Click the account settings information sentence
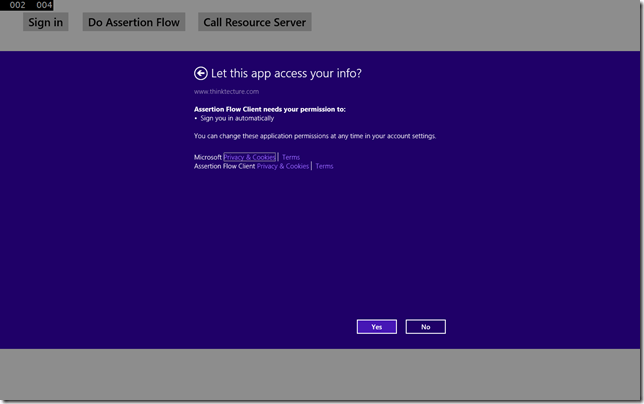The height and width of the screenshot is (404, 644). pyautogui.click(x=314, y=135)
